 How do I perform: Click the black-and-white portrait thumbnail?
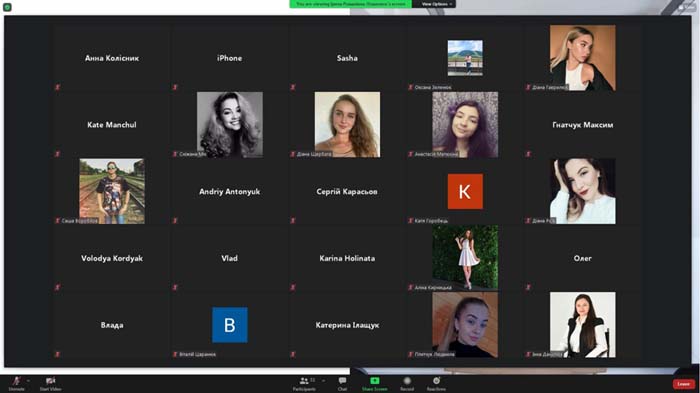[230, 125]
